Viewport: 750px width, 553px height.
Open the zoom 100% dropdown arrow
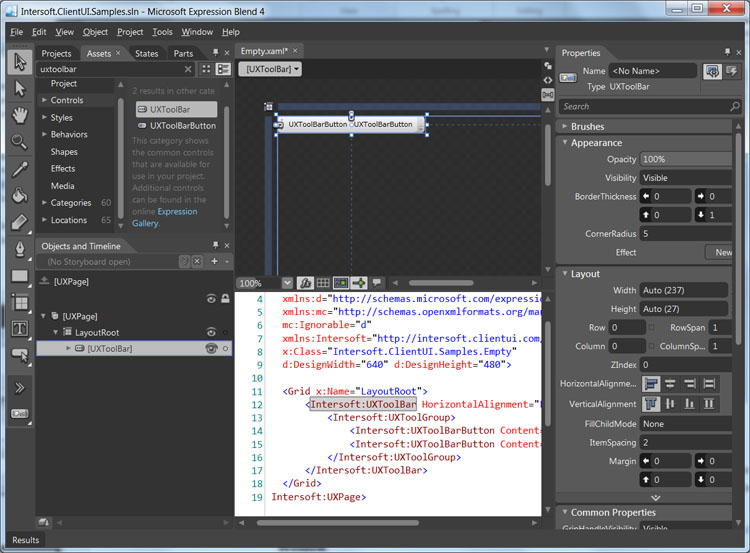click(x=287, y=283)
